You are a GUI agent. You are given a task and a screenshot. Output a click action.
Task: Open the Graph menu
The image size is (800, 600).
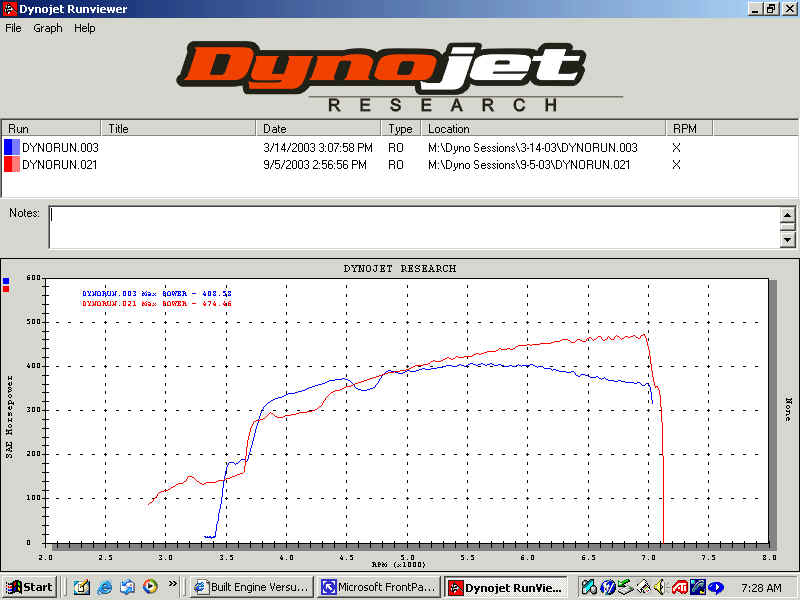point(47,28)
